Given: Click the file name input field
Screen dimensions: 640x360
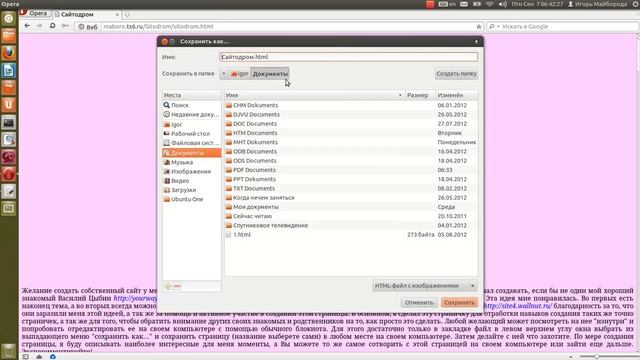Looking at the screenshot, I should (349, 57).
